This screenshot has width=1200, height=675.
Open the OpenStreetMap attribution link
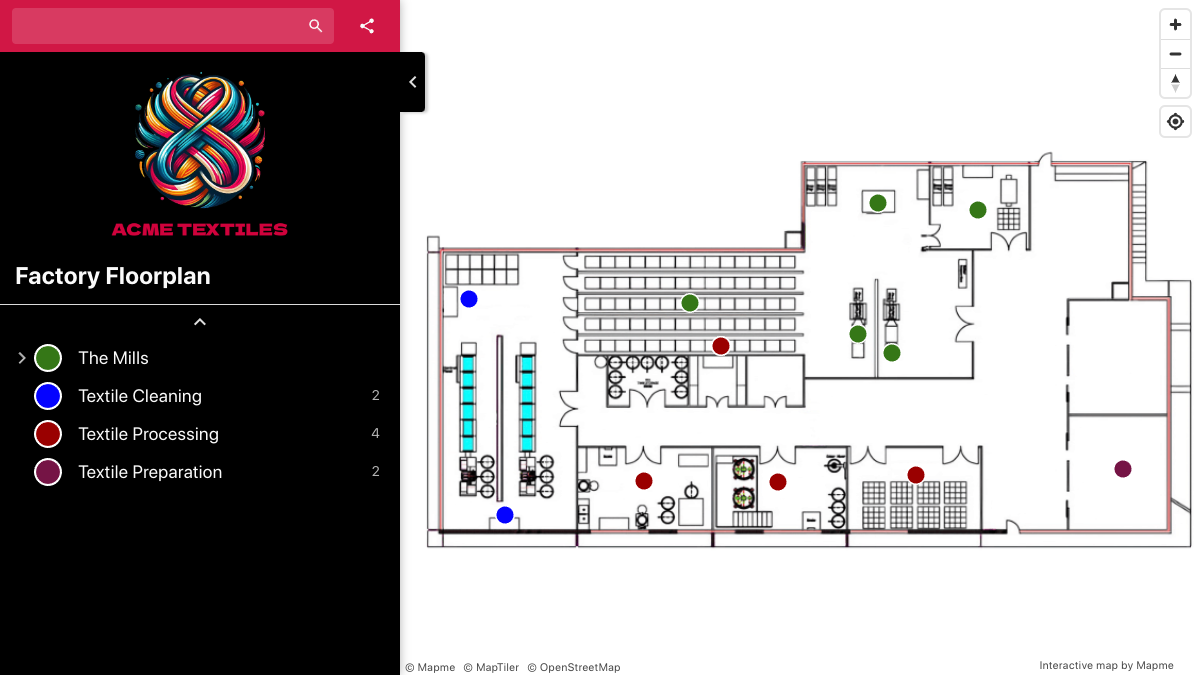(574, 667)
